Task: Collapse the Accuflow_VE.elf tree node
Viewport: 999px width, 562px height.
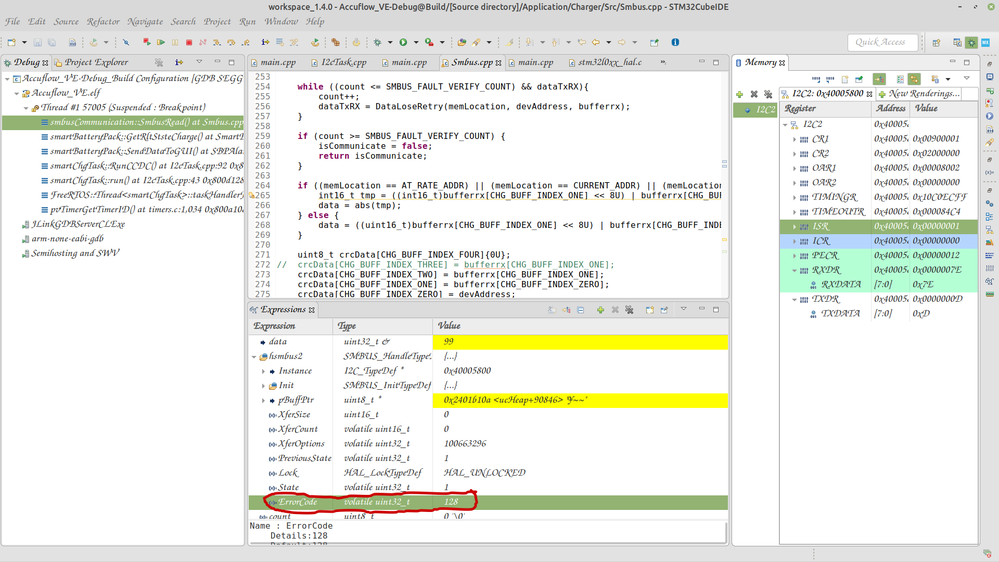Action: coord(18,93)
